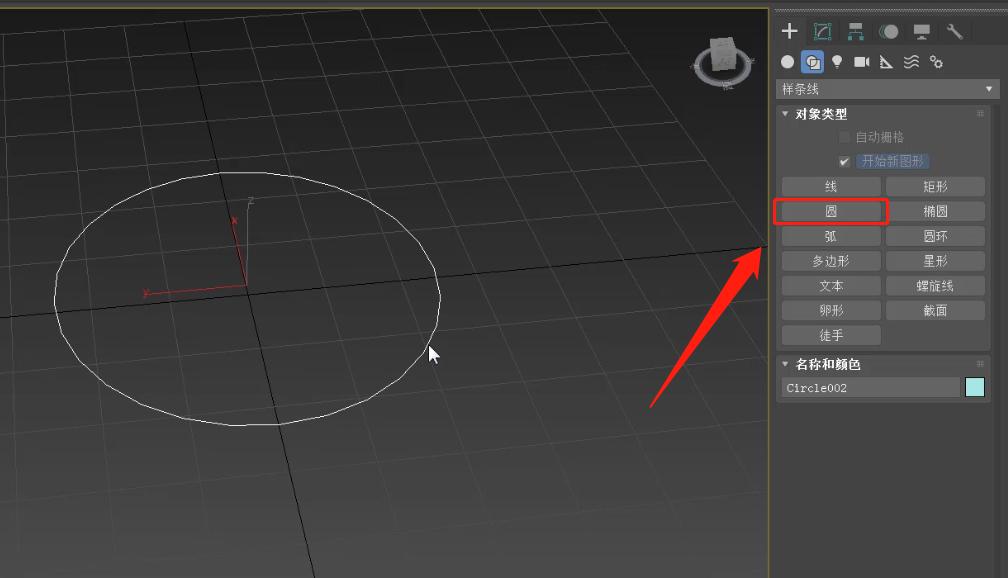This screenshot has height=578, width=1008.
Task: Open the Utilities wrench tab
Action: [954, 31]
